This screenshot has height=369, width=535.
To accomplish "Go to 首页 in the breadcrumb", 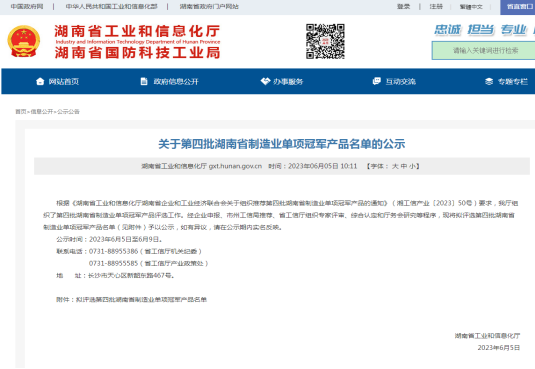I will (20, 112).
